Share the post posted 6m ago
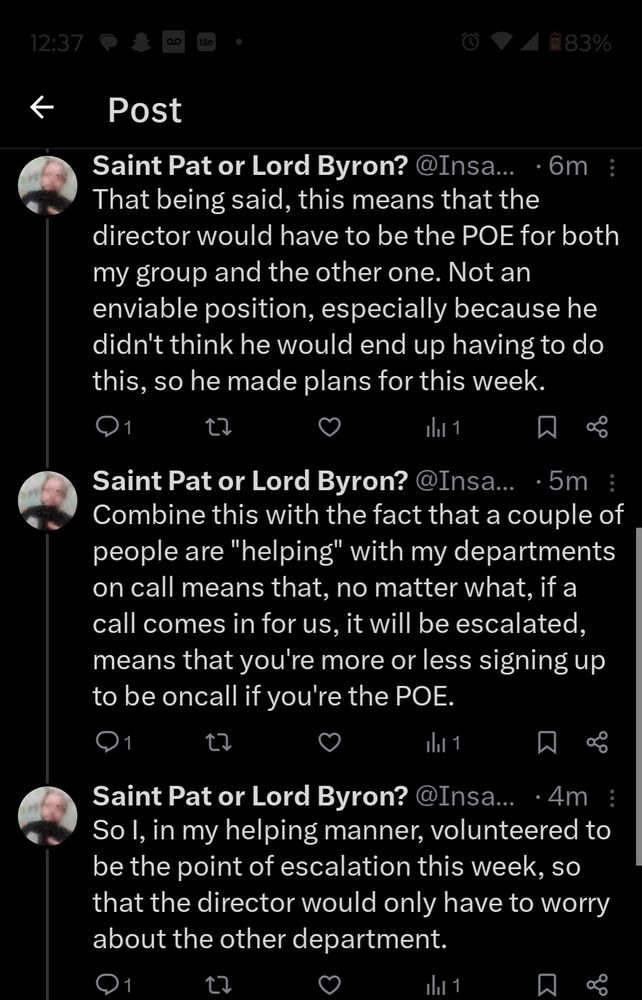The height and width of the screenshot is (1000, 642). tap(597, 428)
